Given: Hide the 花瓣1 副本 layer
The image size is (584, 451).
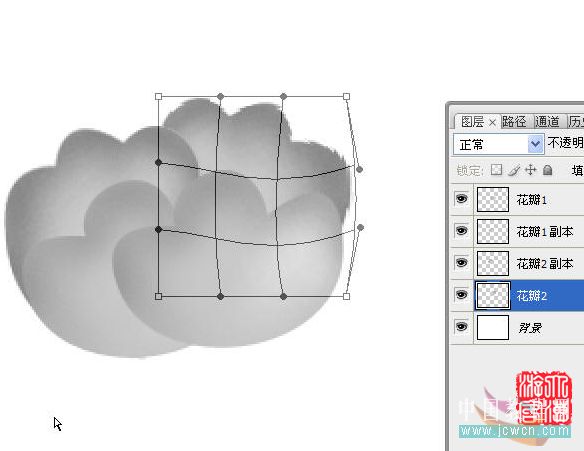Looking at the screenshot, I should (x=461, y=231).
